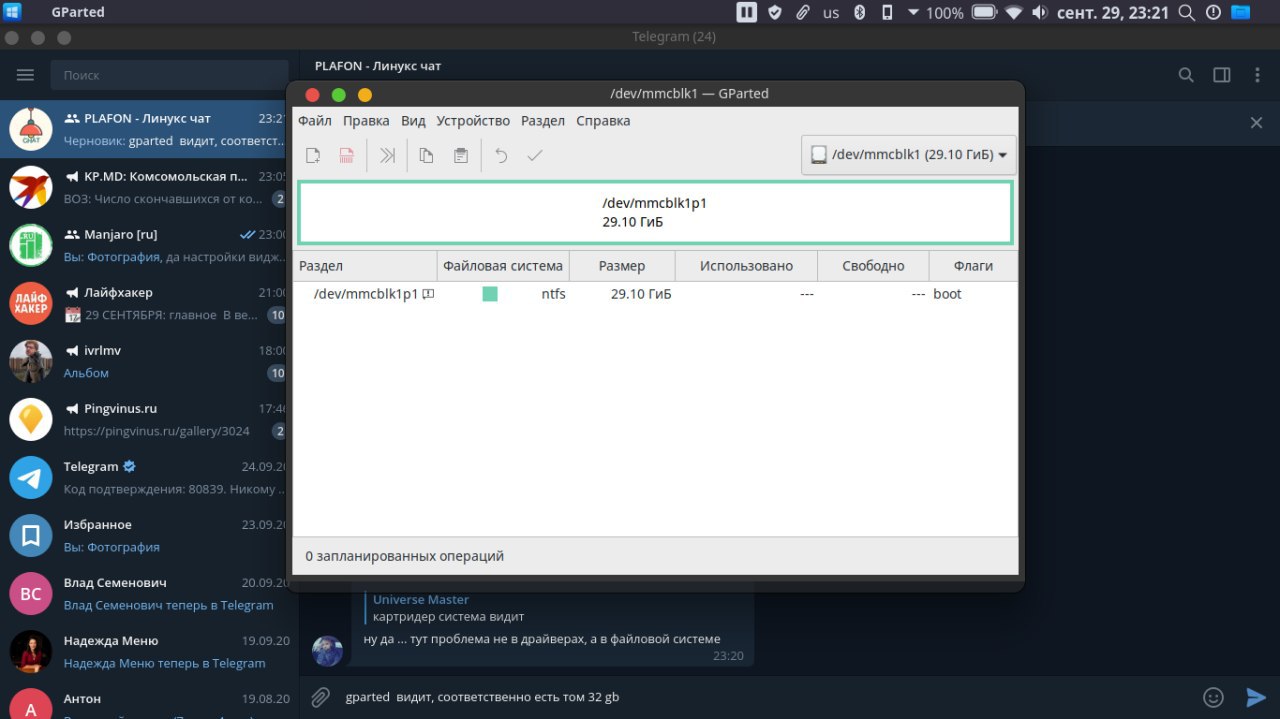Click the Apply all operations checkmark icon
This screenshot has height=719, width=1280.
pos(534,155)
